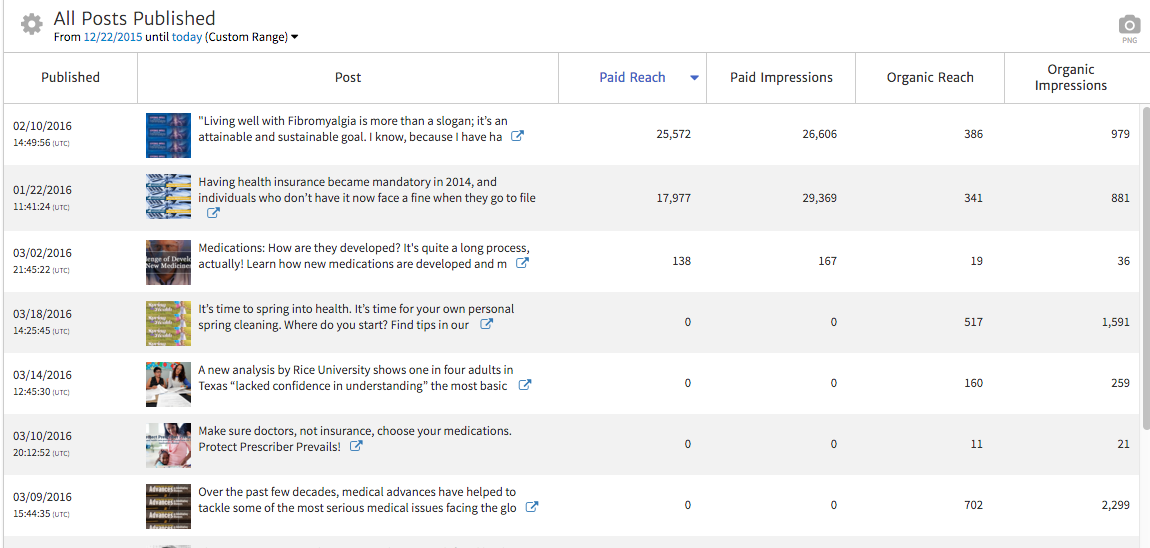Open external link for Fibromyalgia post
This screenshot has width=1150, height=548.
coord(517,137)
